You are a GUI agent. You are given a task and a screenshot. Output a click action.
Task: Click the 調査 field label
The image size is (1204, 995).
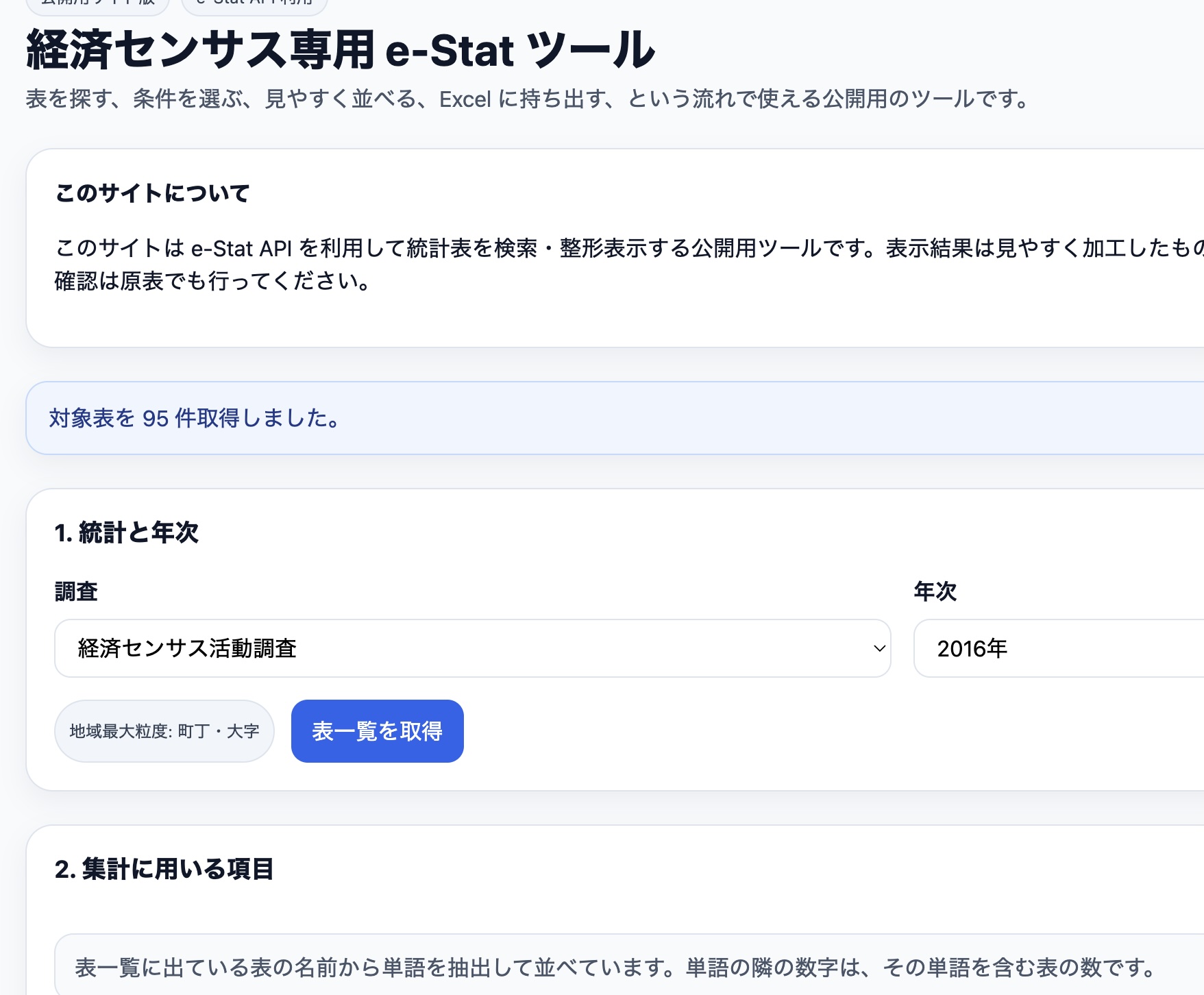point(75,592)
